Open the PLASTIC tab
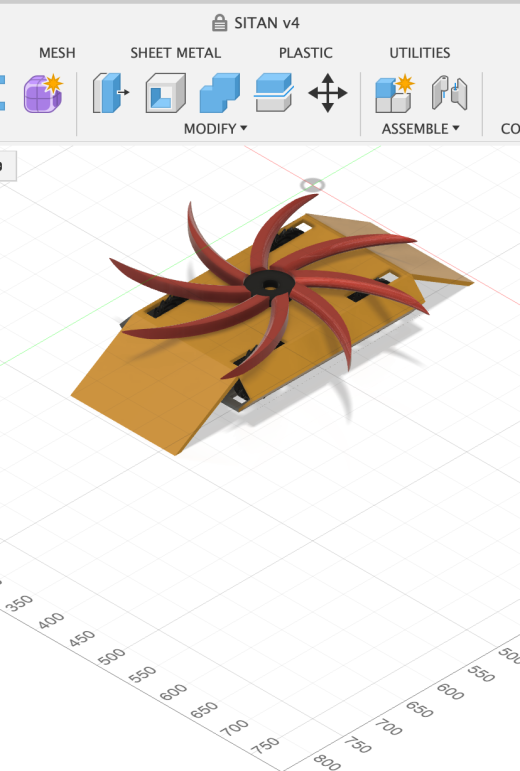The height and width of the screenshot is (771, 520). [306, 53]
